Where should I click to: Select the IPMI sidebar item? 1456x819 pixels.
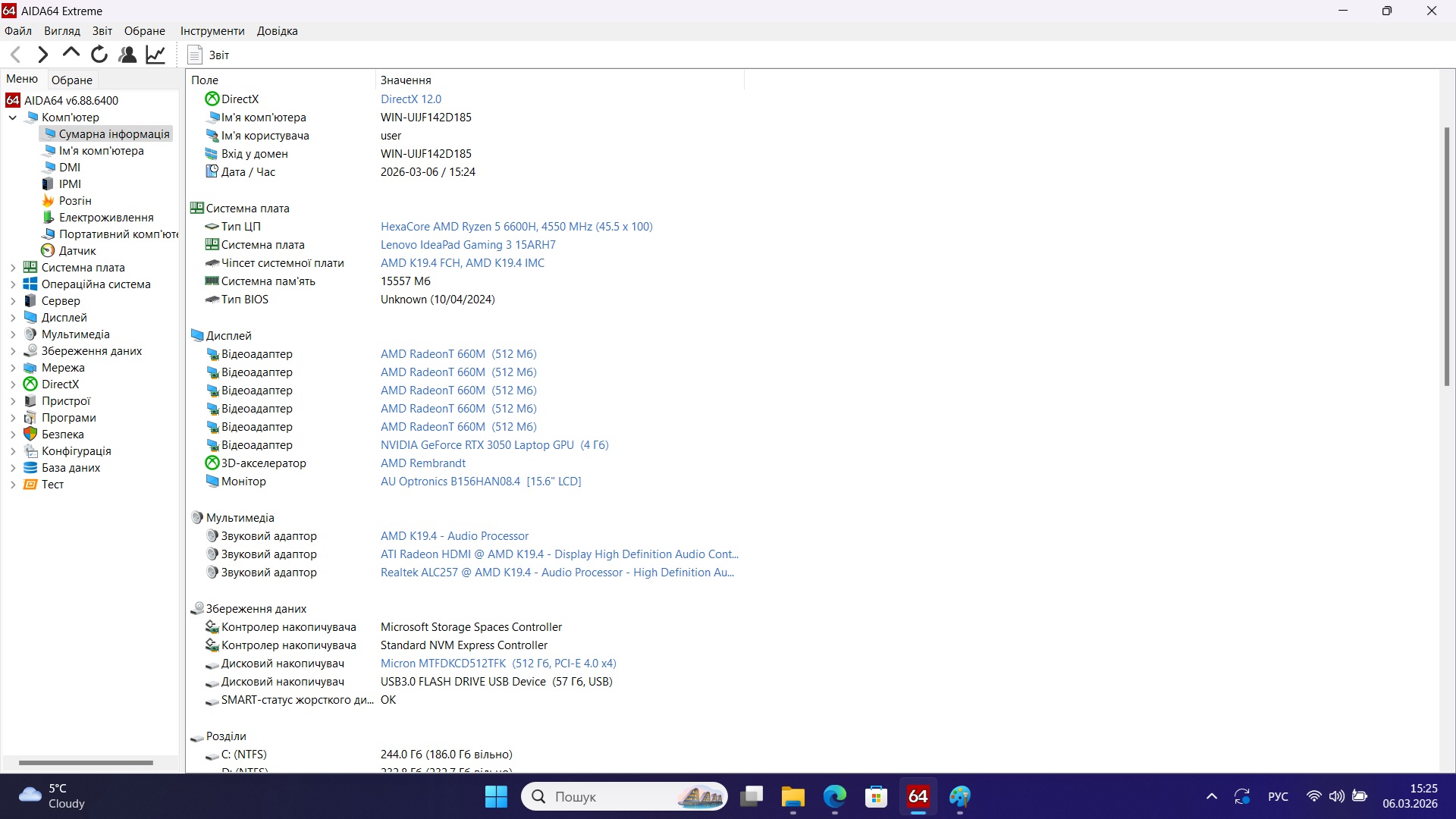coord(68,184)
